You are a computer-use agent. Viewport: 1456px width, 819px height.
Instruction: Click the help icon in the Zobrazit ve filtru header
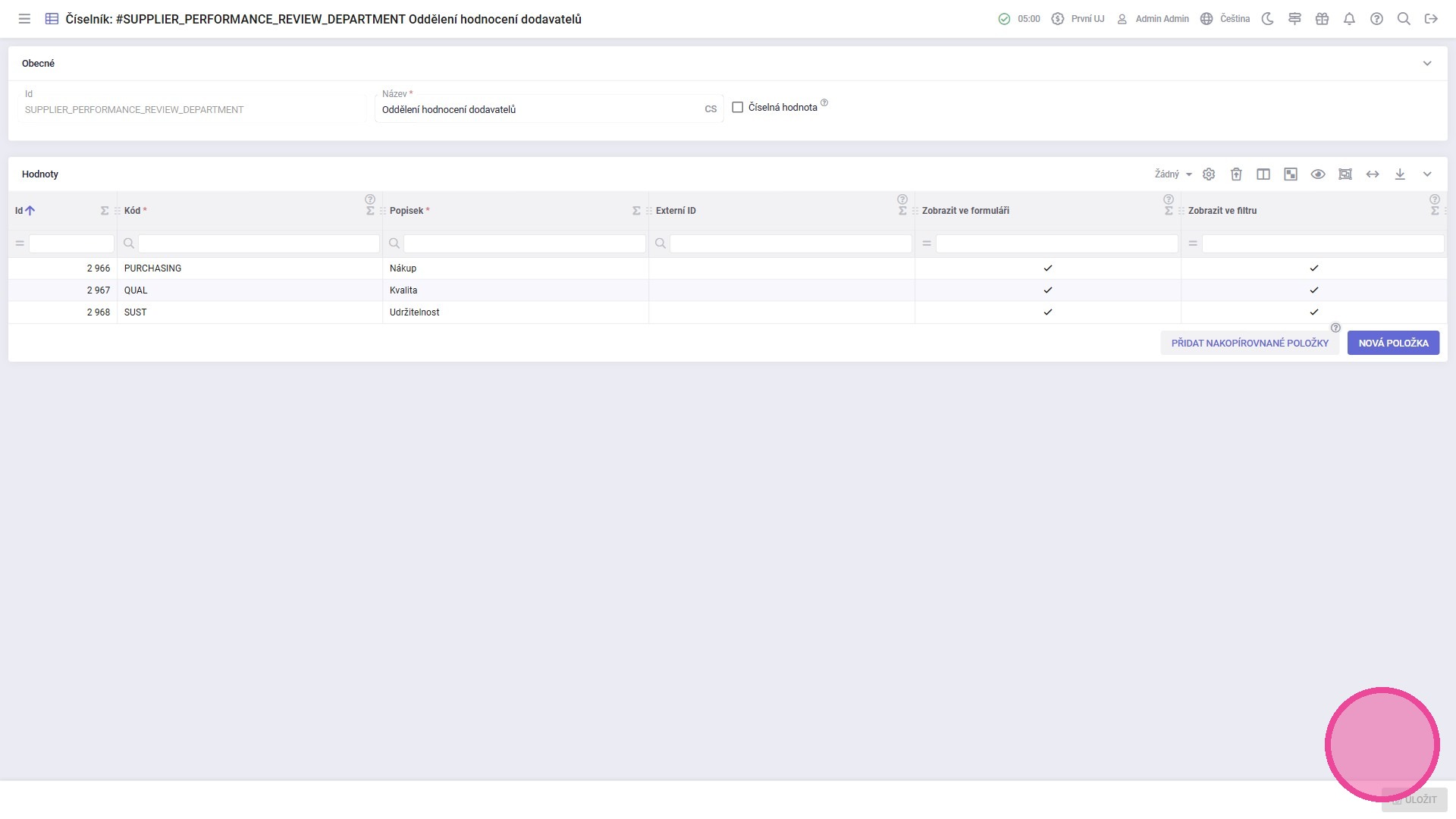pos(1435,200)
